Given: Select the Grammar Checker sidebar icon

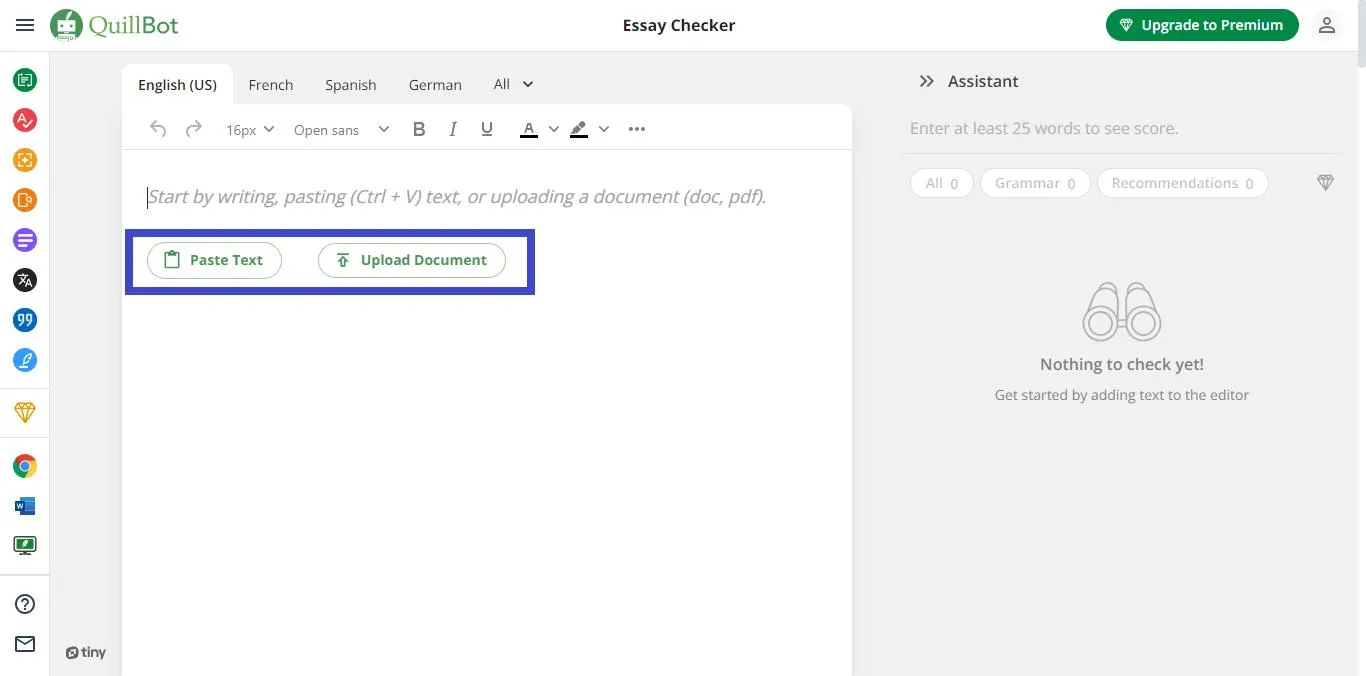Looking at the screenshot, I should pos(25,120).
